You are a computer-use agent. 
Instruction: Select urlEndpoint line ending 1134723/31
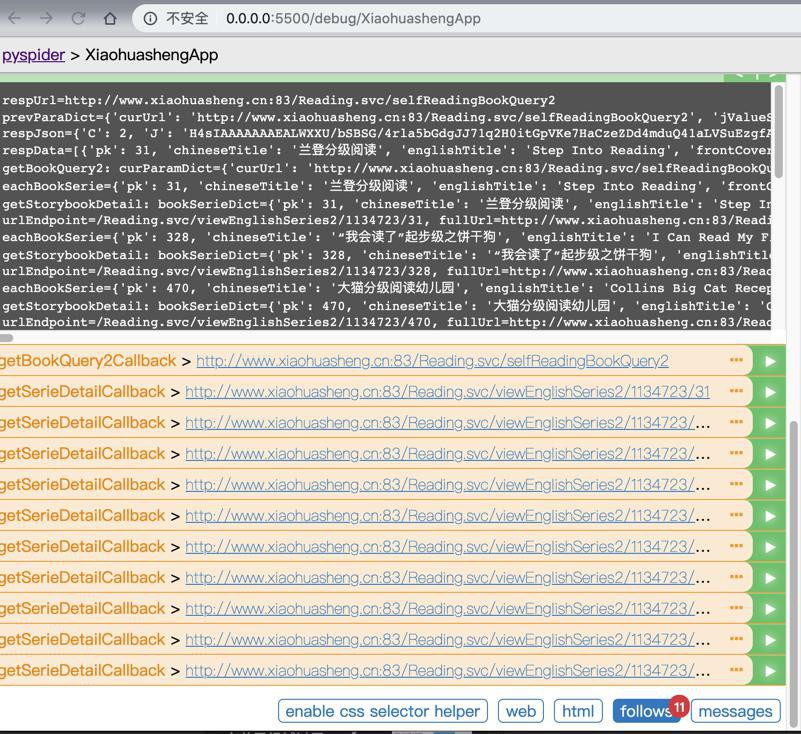click(x=386, y=220)
